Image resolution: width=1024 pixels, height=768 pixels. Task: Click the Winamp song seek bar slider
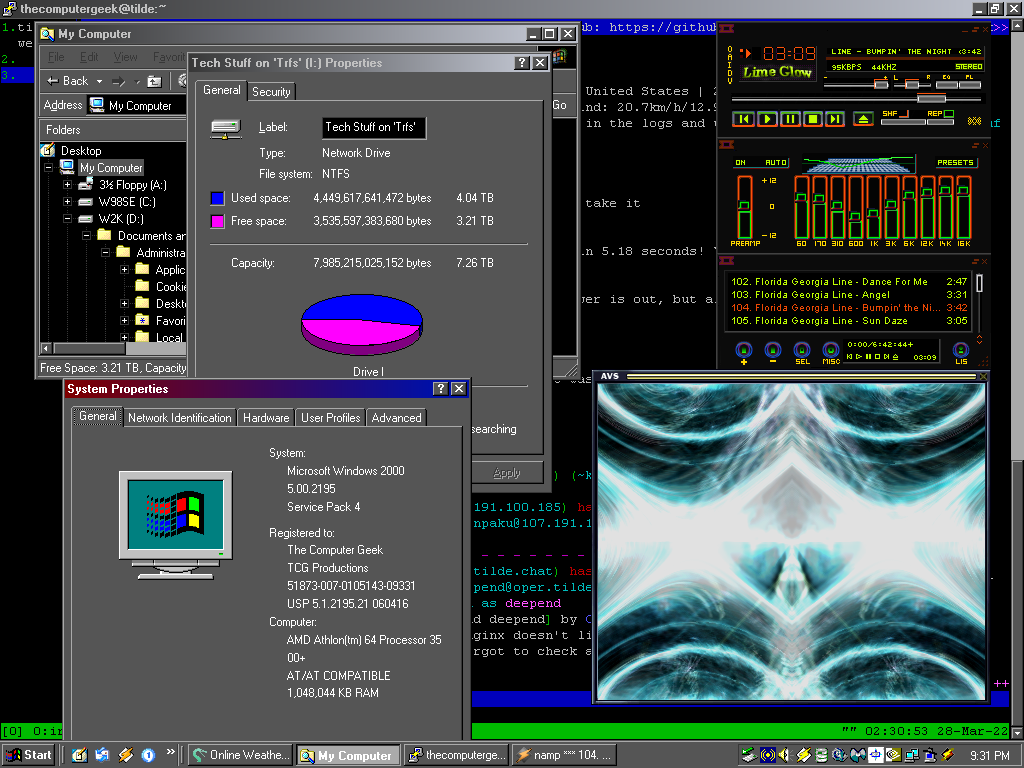930,99
